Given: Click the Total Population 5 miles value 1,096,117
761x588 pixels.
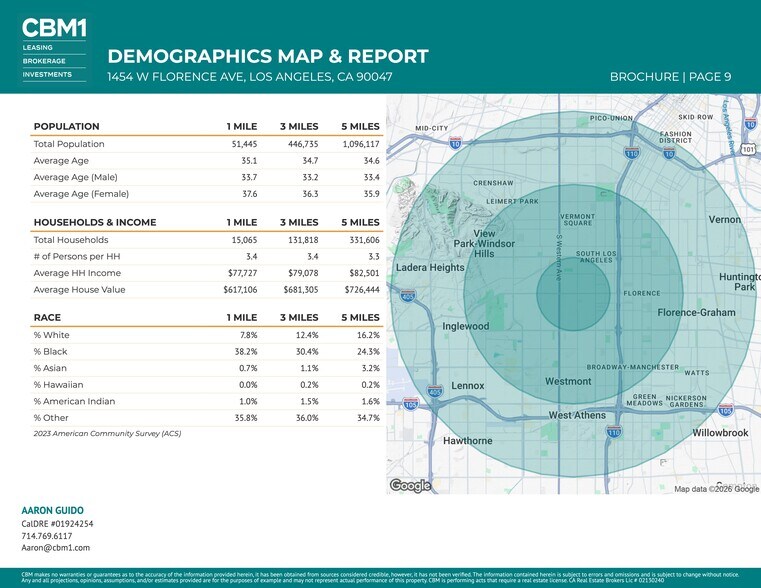Looking at the screenshot, I should pyautogui.click(x=361, y=144).
